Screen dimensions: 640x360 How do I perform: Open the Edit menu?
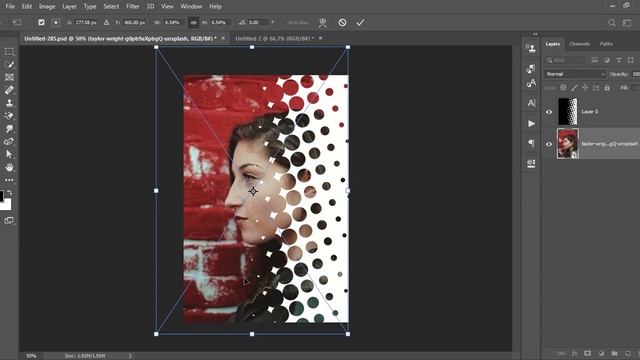click(27, 7)
